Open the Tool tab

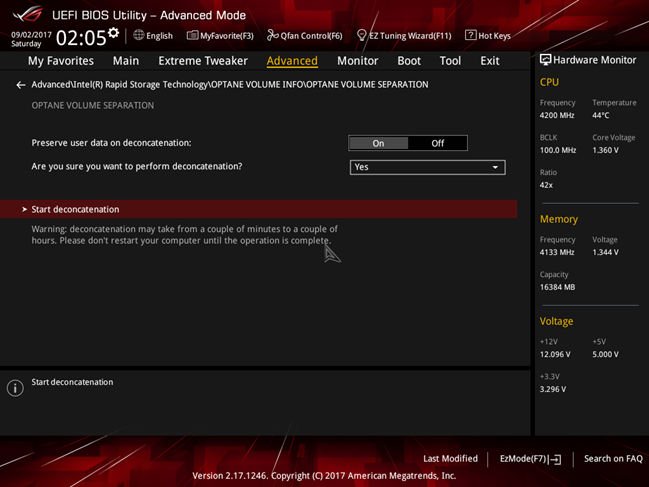450,61
